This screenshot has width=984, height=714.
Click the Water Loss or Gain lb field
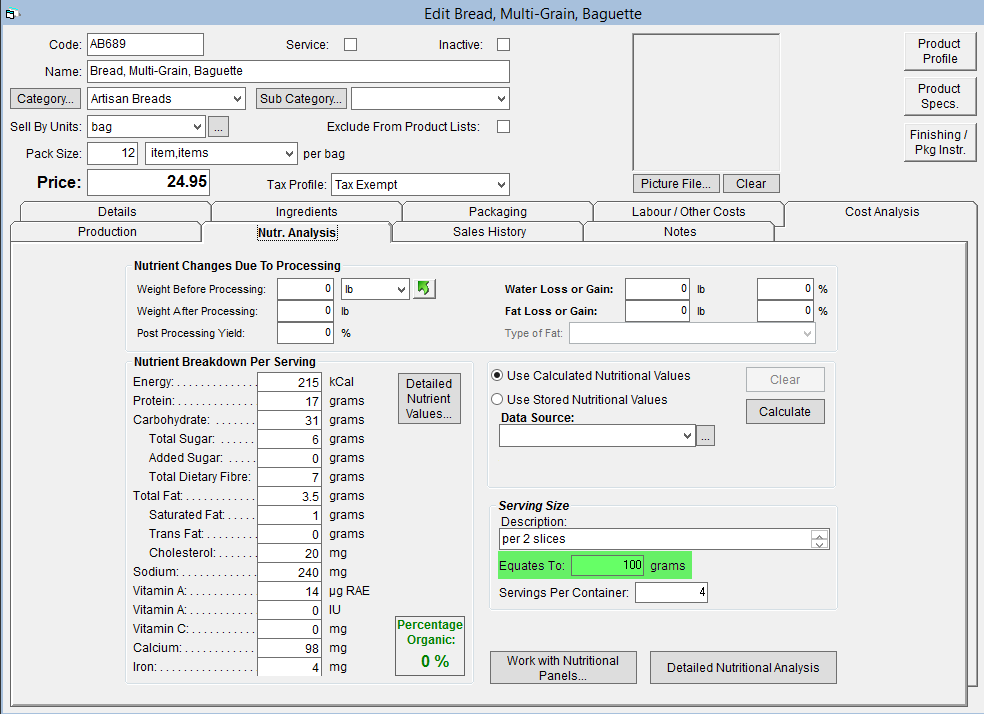click(x=657, y=289)
